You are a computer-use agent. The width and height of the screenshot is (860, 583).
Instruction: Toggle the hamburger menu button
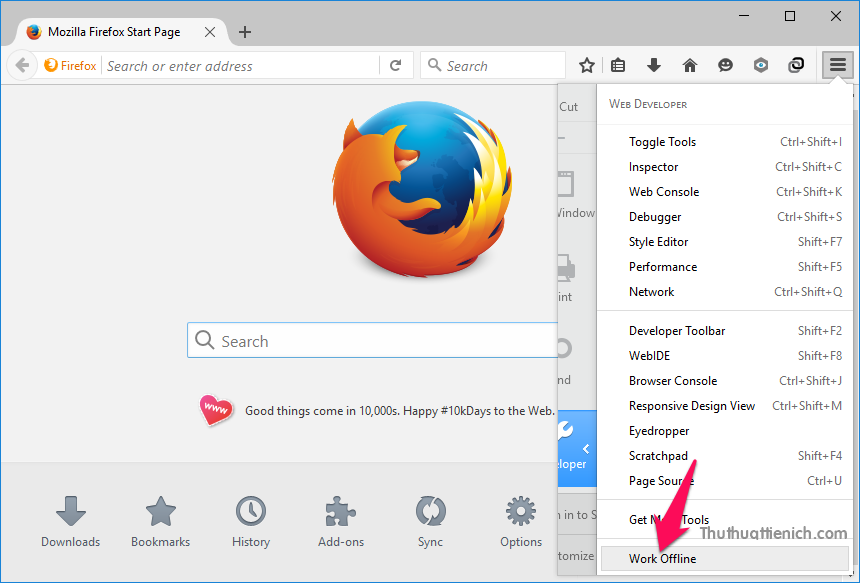tap(838, 66)
